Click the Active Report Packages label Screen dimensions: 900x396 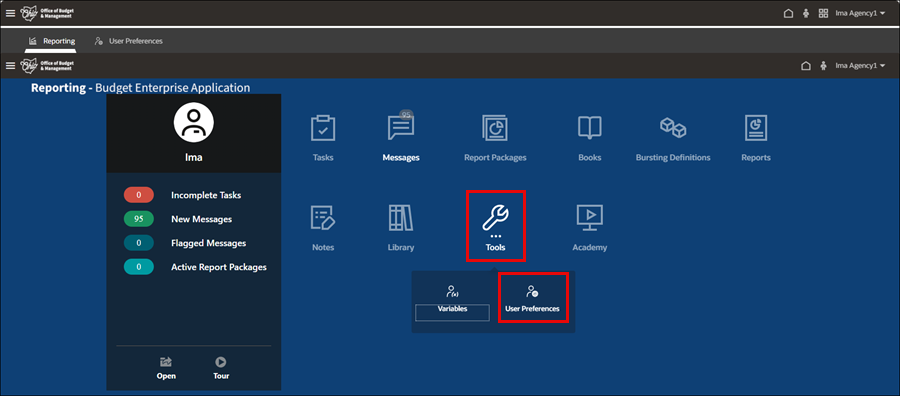[219, 267]
